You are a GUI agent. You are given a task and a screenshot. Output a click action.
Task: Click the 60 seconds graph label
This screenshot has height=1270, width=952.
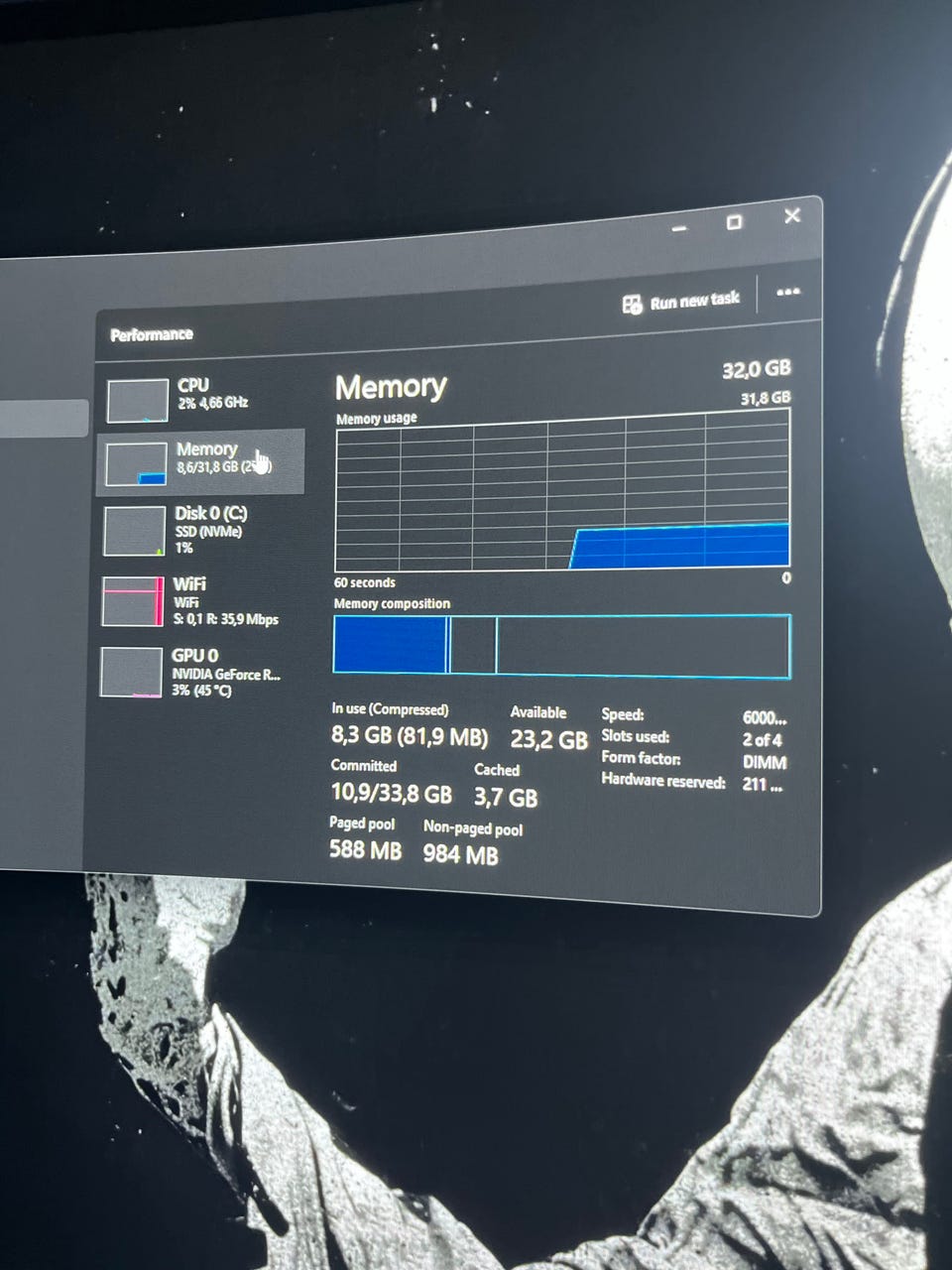[x=365, y=583]
